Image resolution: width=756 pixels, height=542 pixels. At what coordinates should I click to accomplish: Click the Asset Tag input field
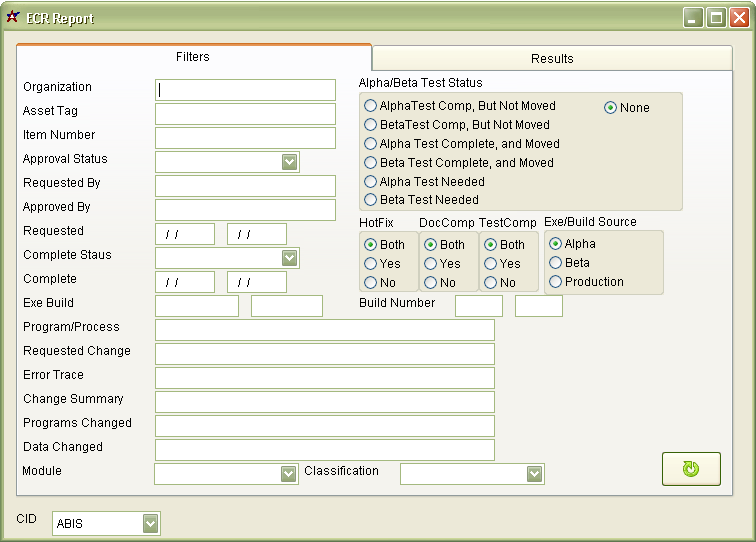click(245, 114)
